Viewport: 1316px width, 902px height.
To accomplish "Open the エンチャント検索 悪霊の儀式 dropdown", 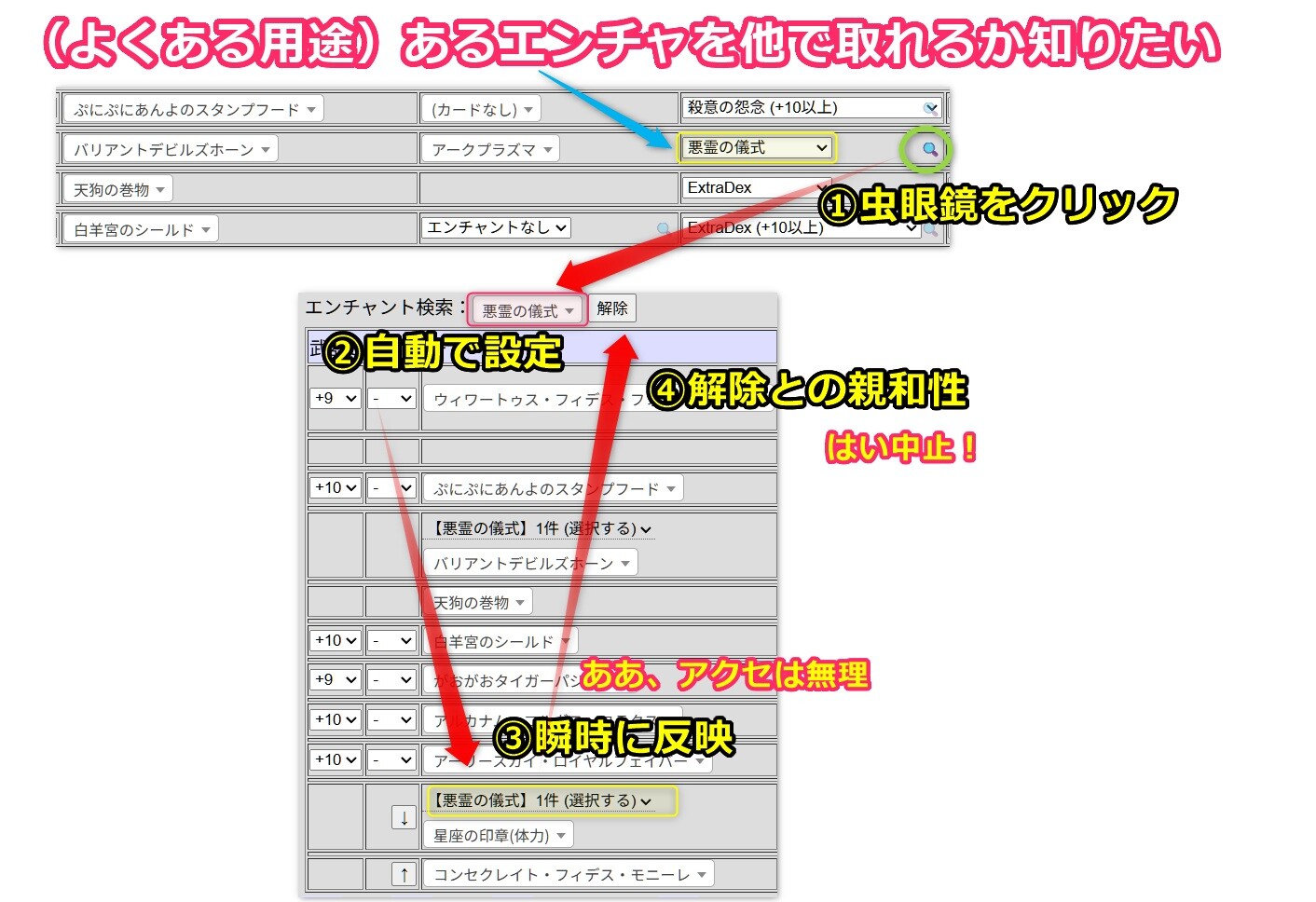I will pyautogui.click(x=528, y=310).
